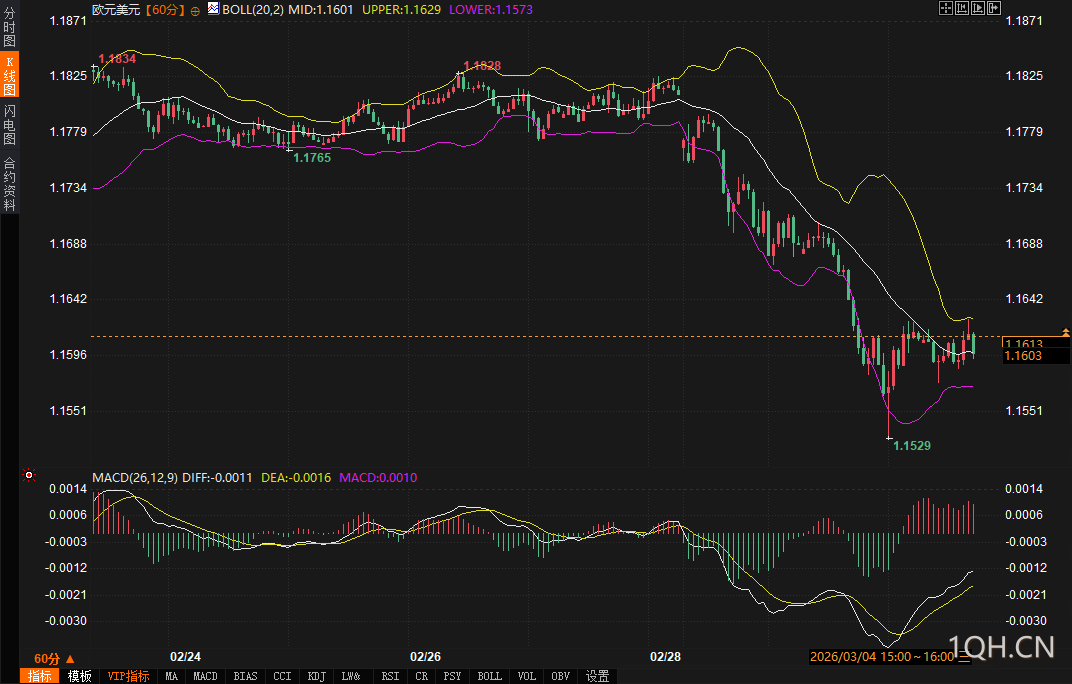Click the orange price alert marker on right axis

1066,331
